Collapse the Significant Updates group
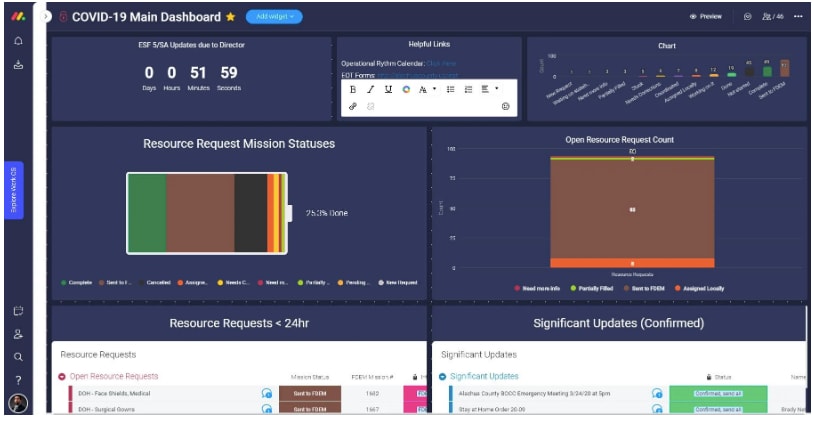 point(442,377)
